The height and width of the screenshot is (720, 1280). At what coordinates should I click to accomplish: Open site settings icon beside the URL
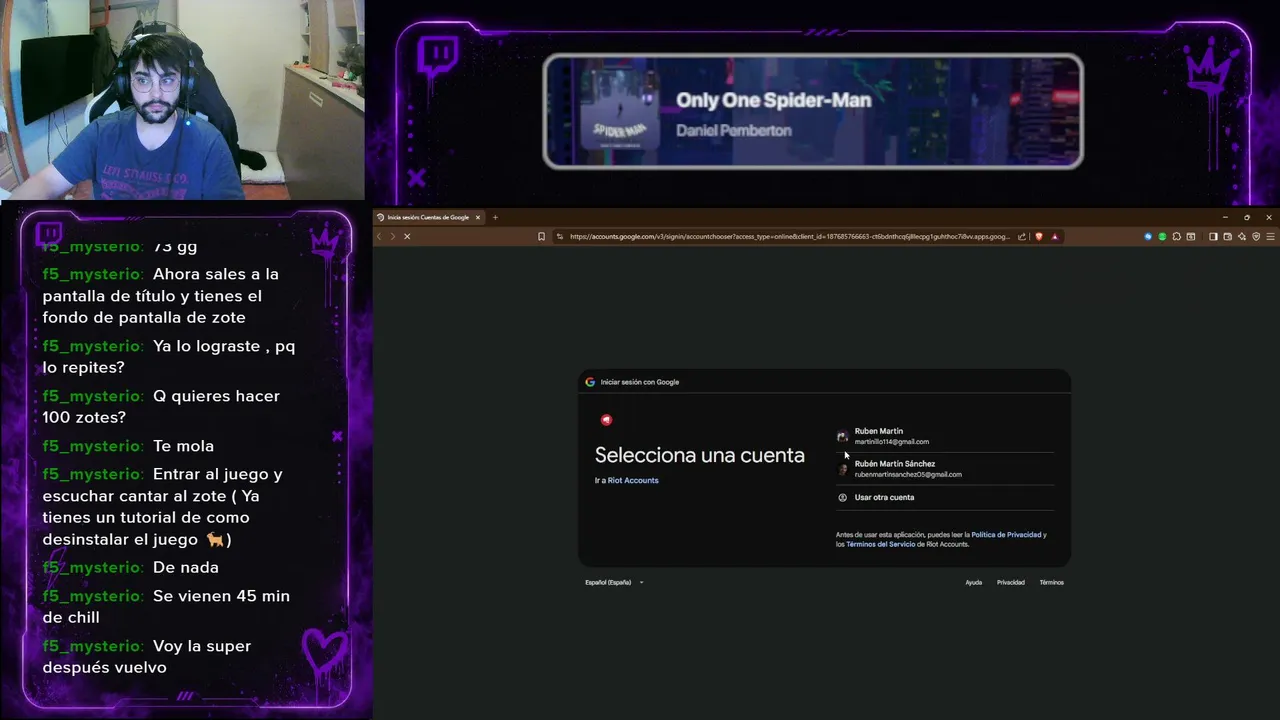coord(561,237)
